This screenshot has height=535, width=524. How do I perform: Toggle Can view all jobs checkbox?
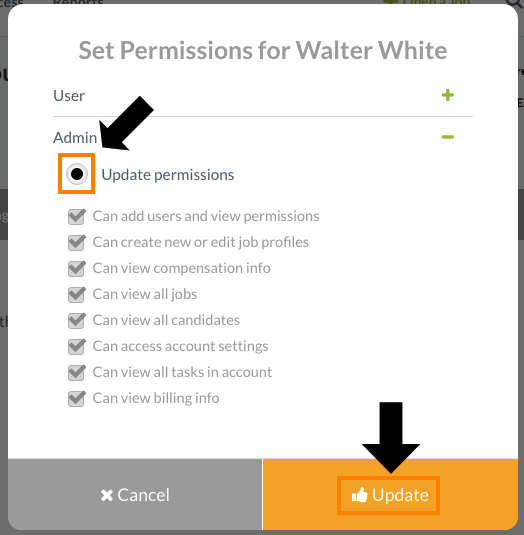76,294
